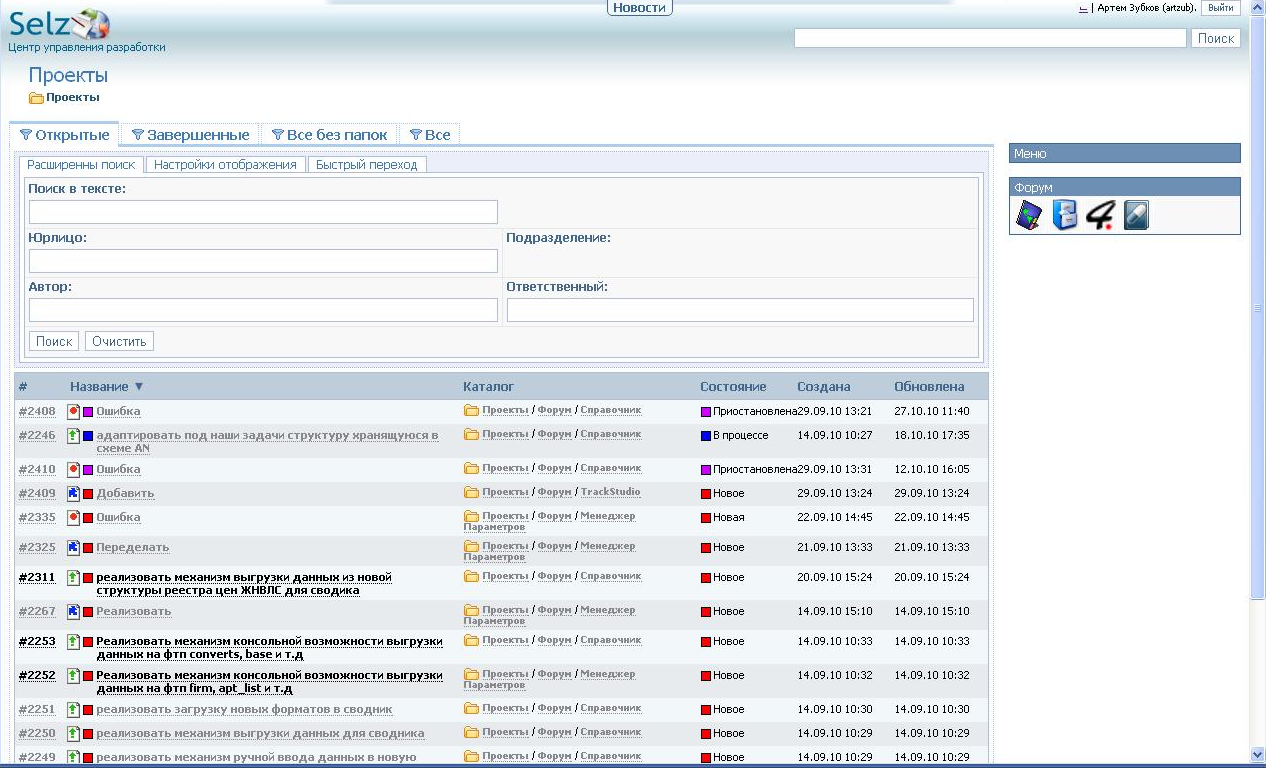Switch to the Завершенные filter tab
The width and height of the screenshot is (1266, 768).
[190, 135]
